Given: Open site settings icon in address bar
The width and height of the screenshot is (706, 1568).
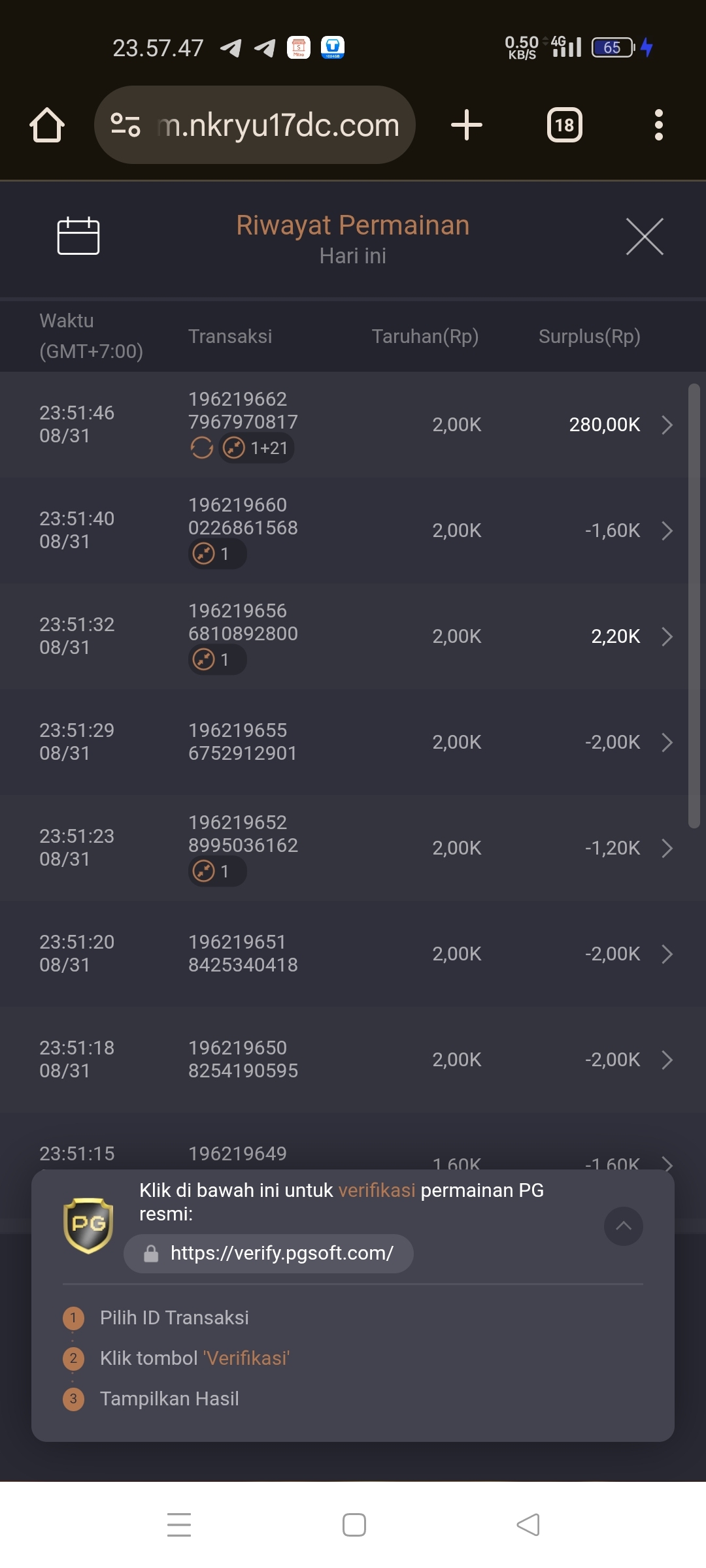Looking at the screenshot, I should click(126, 125).
